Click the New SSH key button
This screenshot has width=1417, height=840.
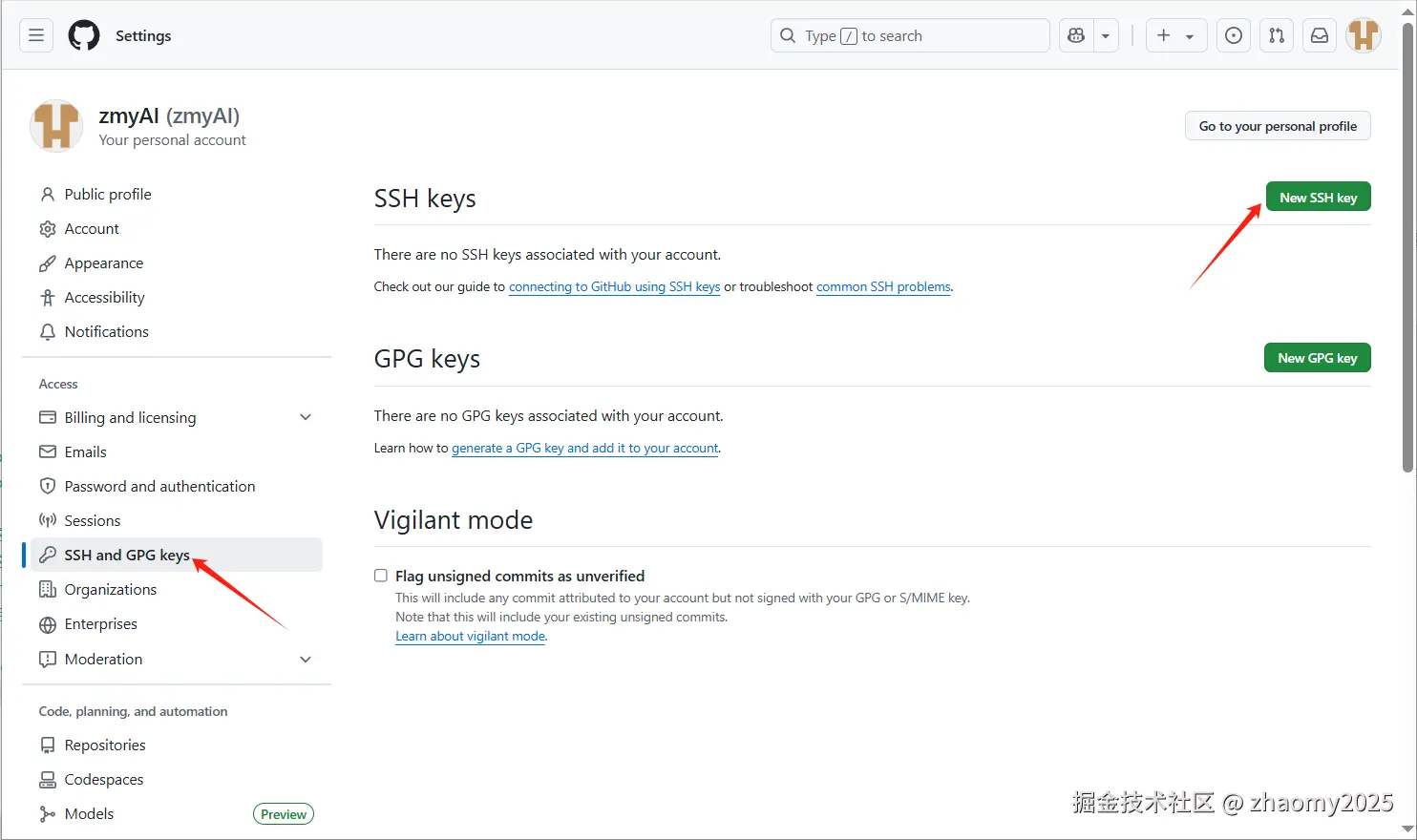click(x=1318, y=198)
